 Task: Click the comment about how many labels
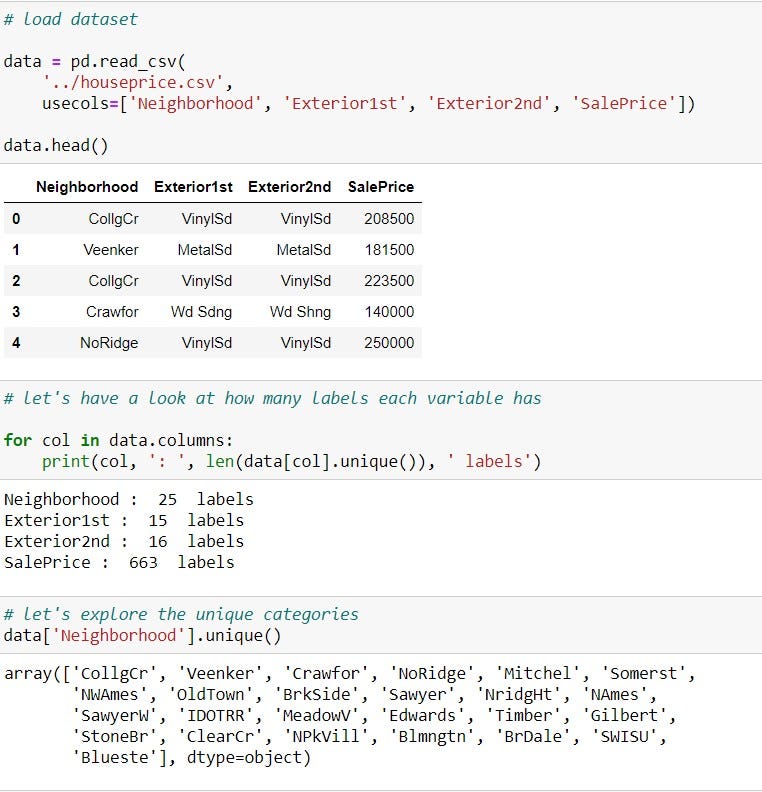click(272, 398)
